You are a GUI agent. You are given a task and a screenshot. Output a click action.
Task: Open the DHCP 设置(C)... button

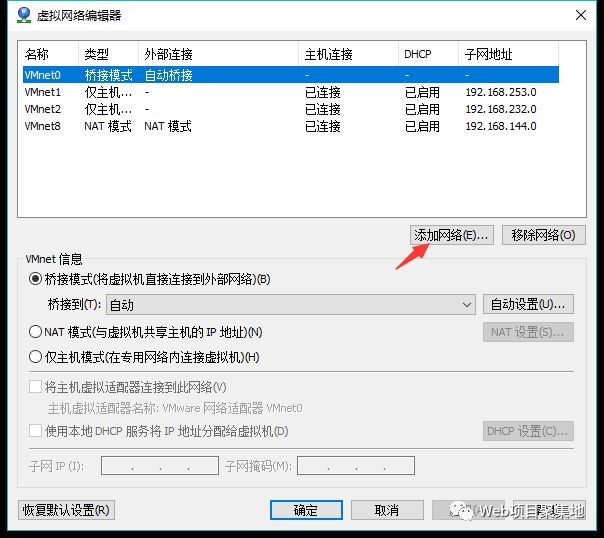pos(528,431)
